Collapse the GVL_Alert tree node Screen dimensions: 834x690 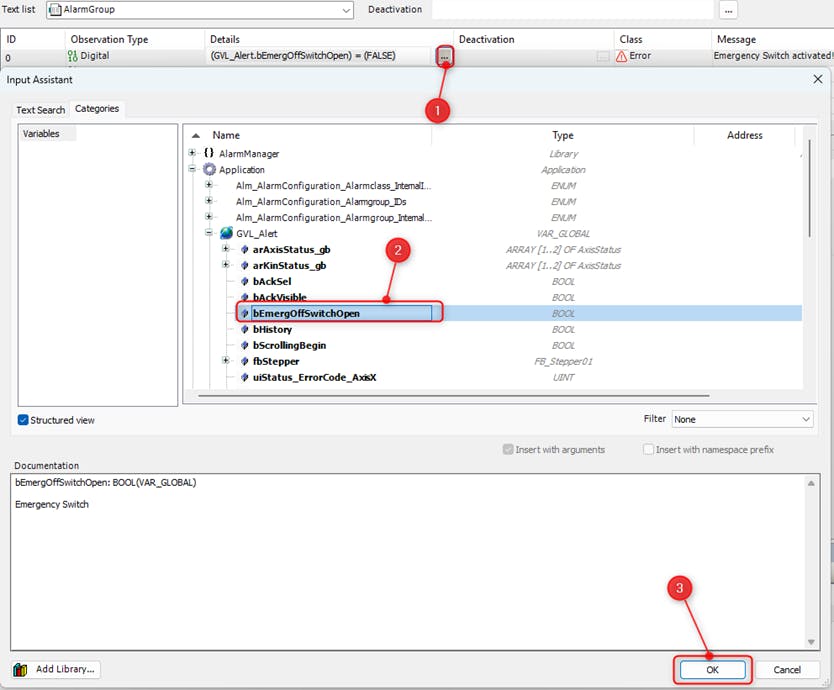coord(209,234)
